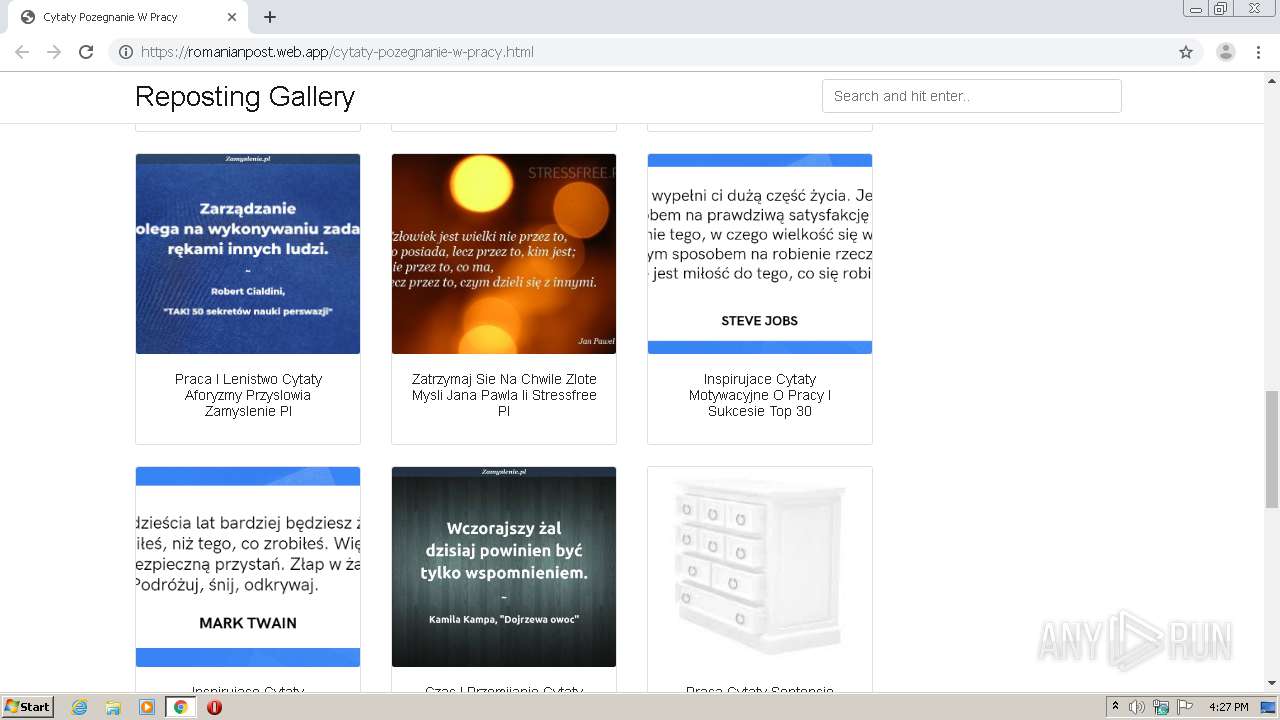Click the browser back arrow

click(22, 52)
